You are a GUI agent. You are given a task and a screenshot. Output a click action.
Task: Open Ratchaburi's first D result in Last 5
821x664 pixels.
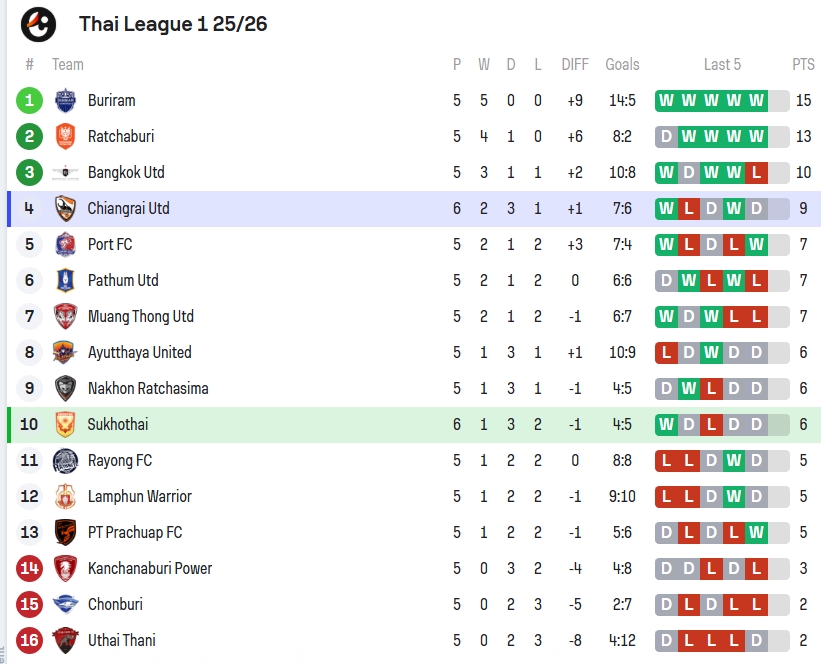(x=666, y=136)
